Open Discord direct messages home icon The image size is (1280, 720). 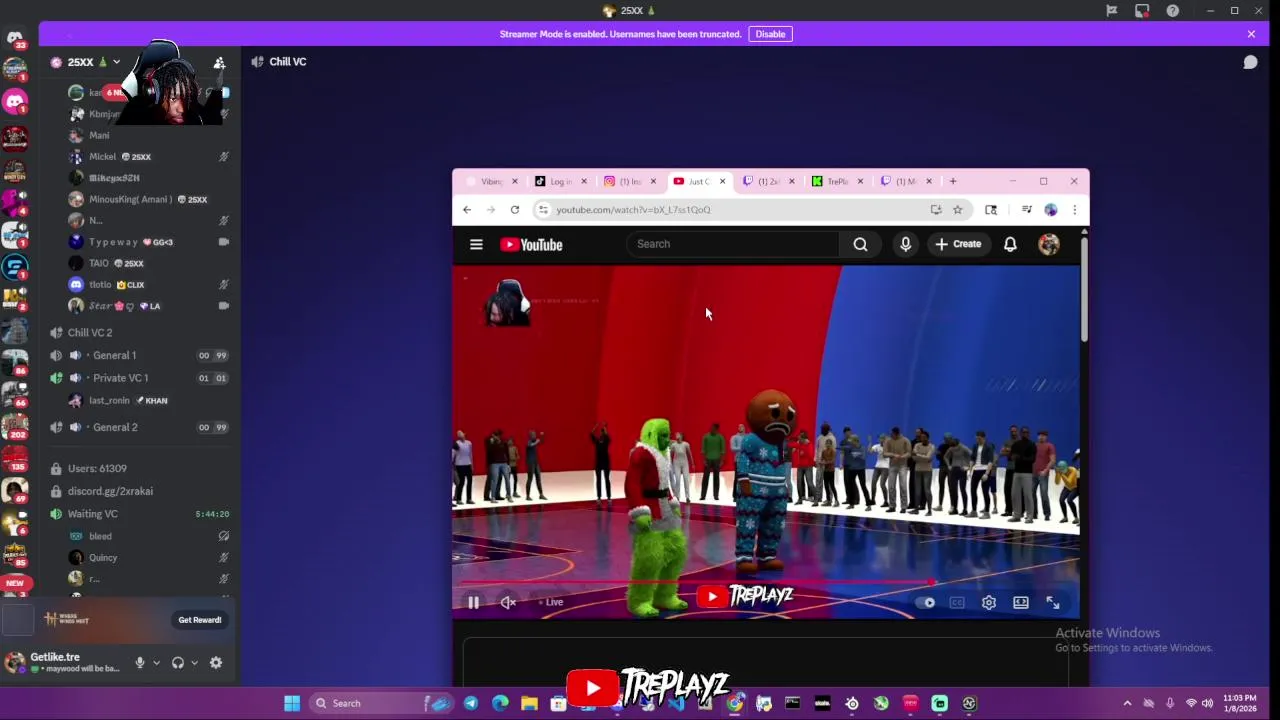click(15, 38)
